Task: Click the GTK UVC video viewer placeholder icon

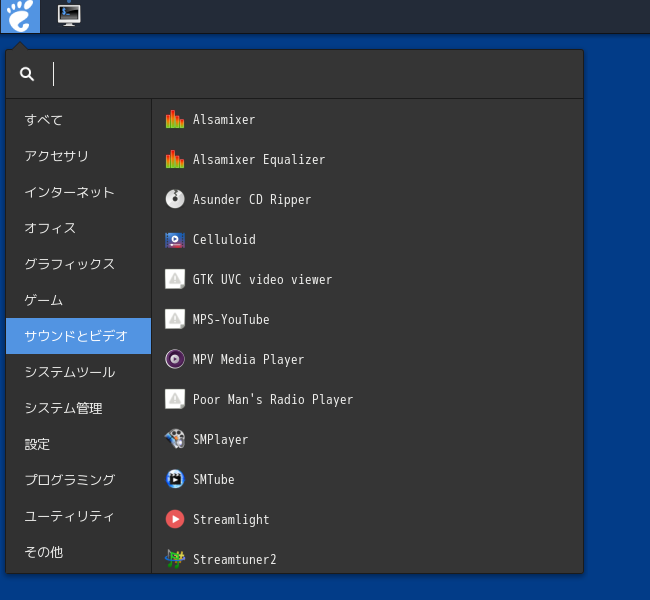Action: [175, 279]
